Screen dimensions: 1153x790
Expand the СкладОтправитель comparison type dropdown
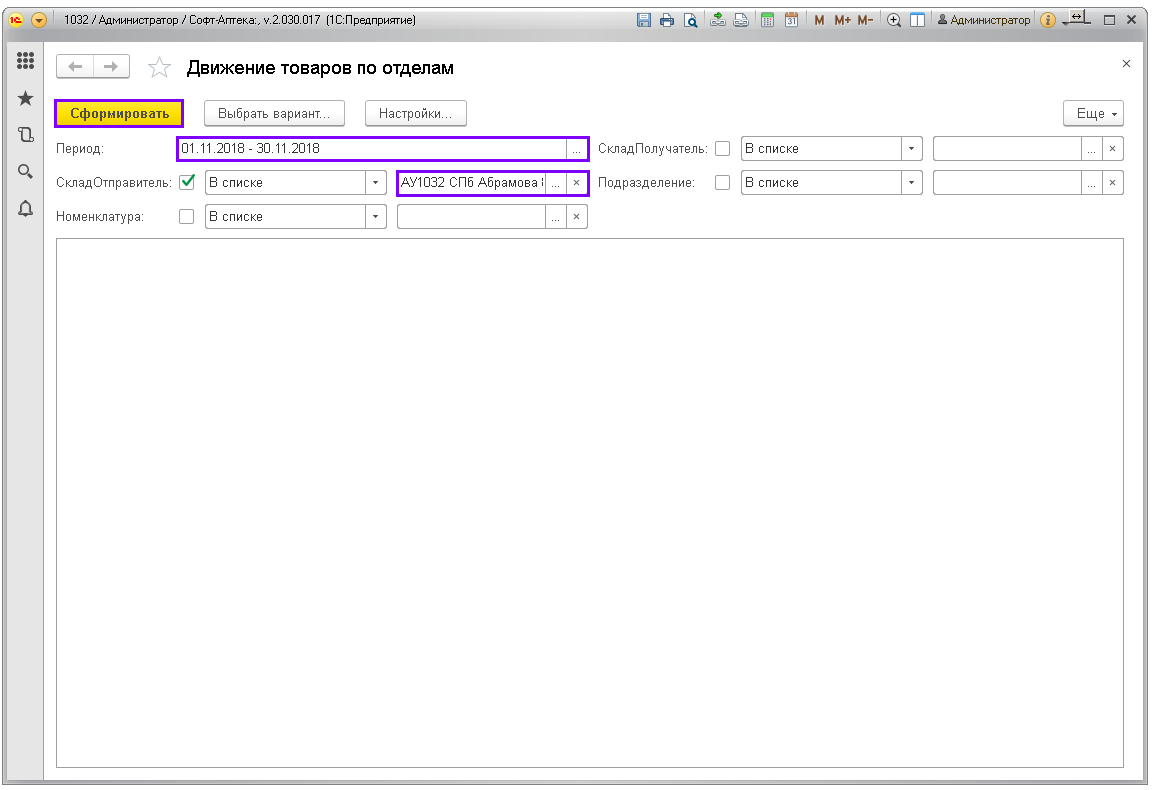coord(376,183)
